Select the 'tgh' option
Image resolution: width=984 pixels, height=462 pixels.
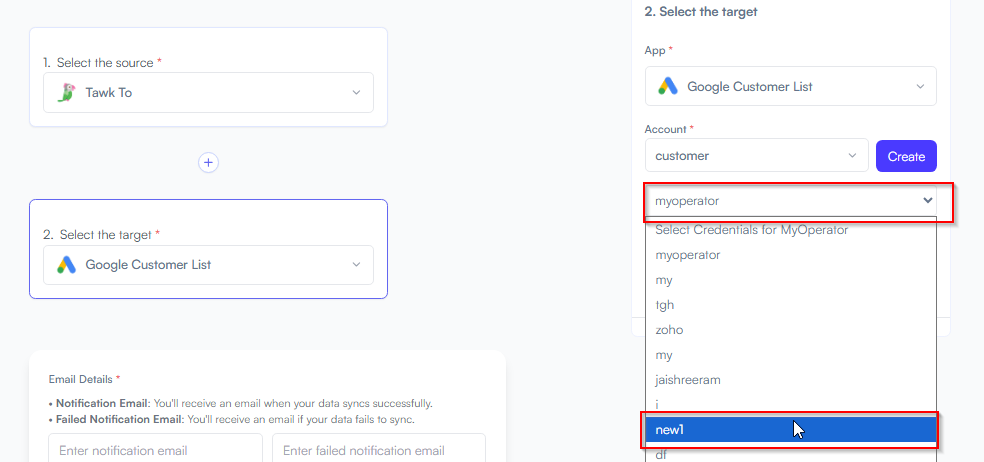click(791, 305)
